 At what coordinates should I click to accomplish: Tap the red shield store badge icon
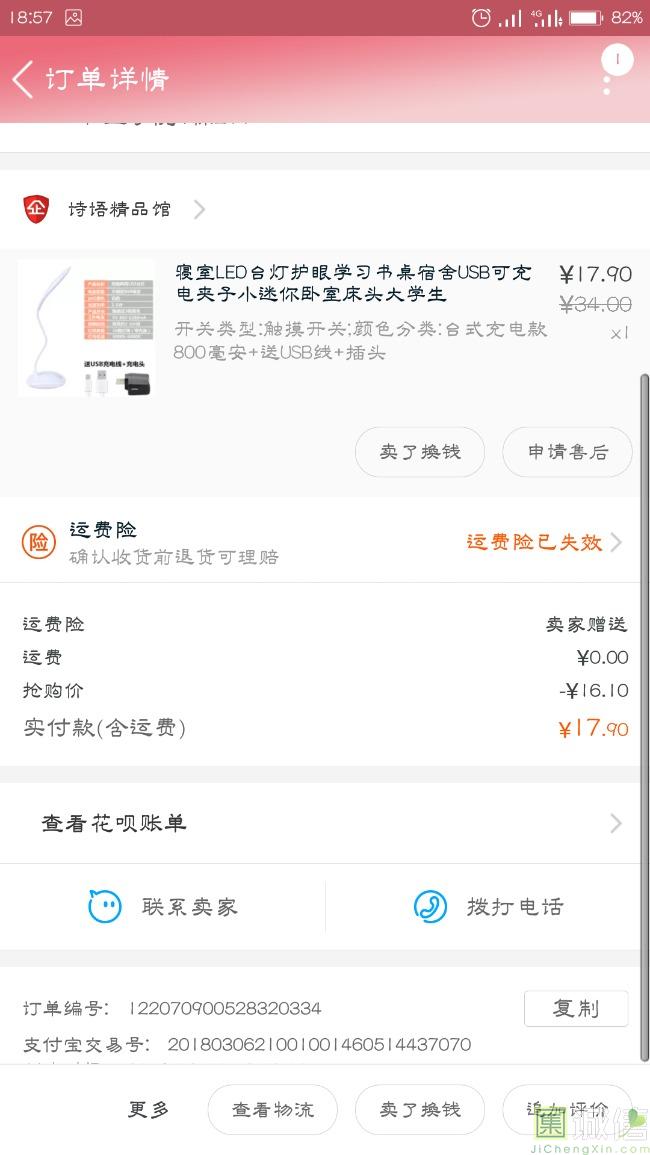[x=36, y=209]
